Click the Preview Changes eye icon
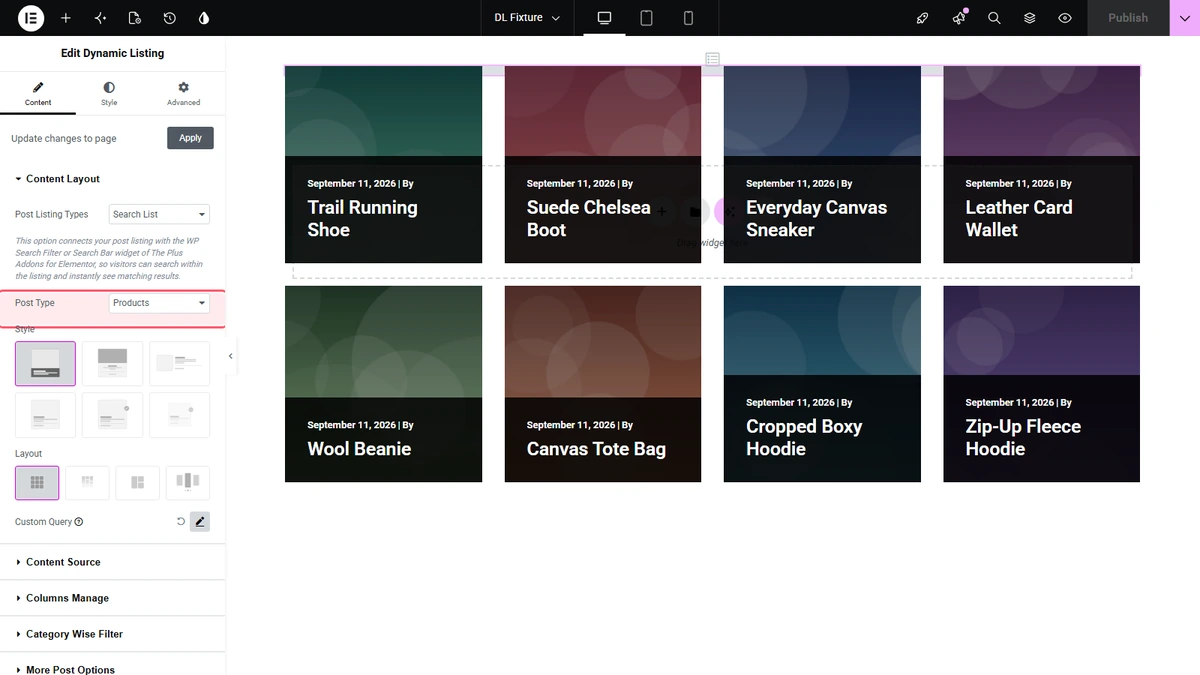This screenshot has width=1200, height=675. (1065, 18)
